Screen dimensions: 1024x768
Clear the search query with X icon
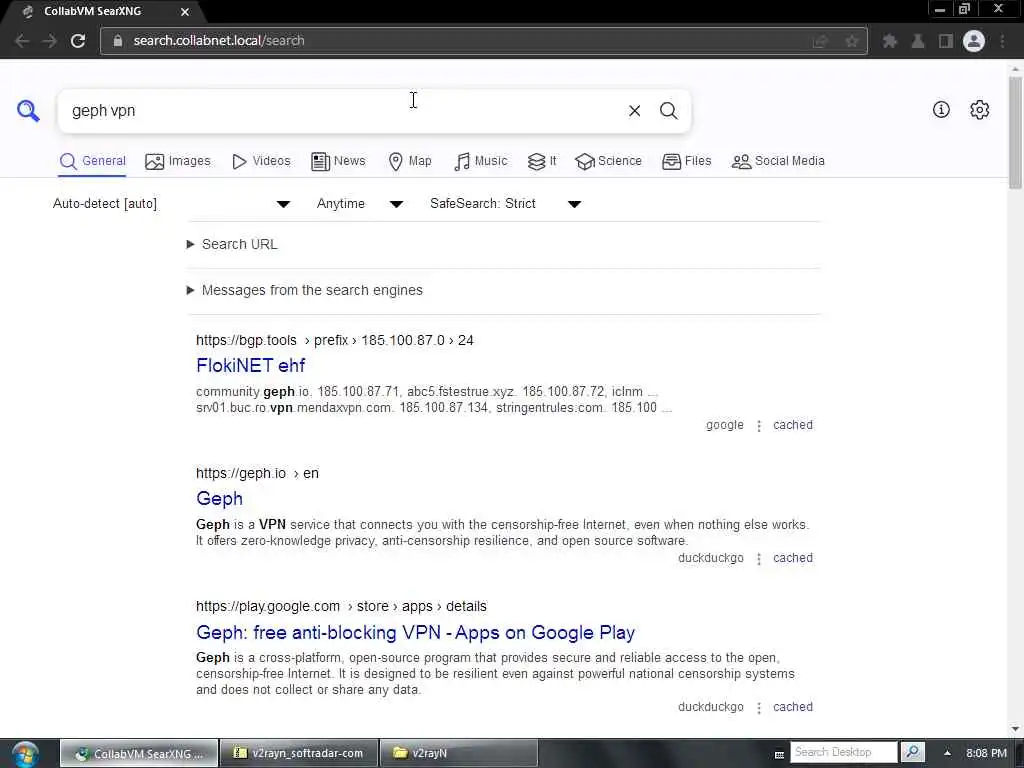(x=634, y=111)
